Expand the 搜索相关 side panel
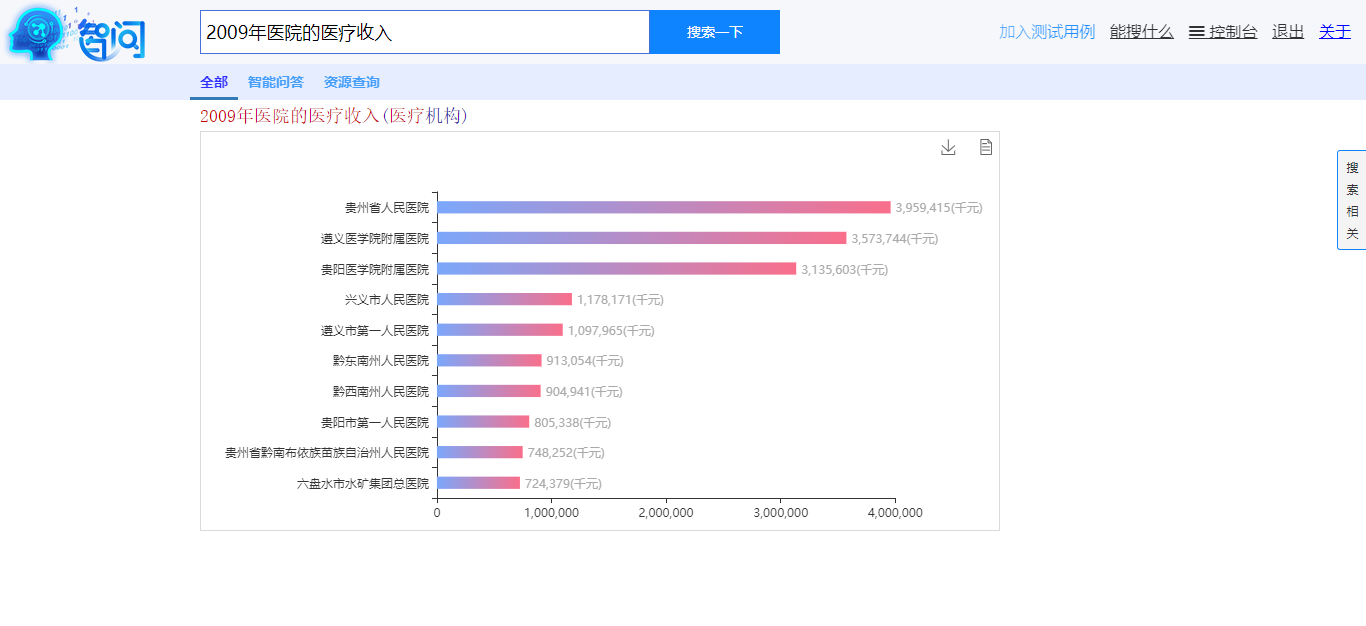1366x626 pixels. (1352, 200)
